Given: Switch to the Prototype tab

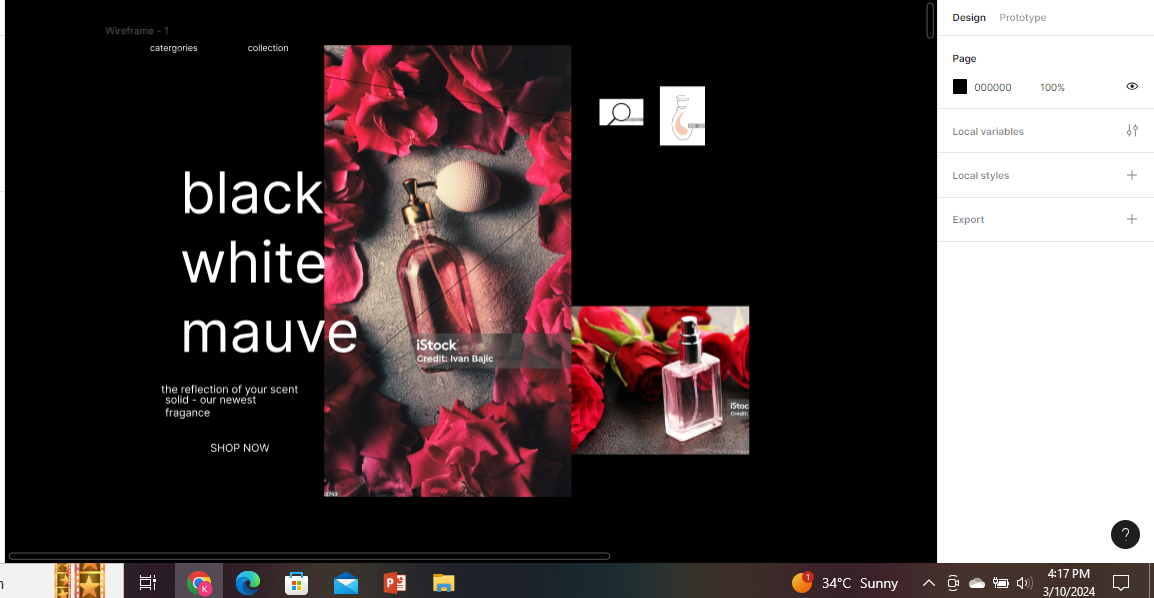Looking at the screenshot, I should coord(1022,18).
